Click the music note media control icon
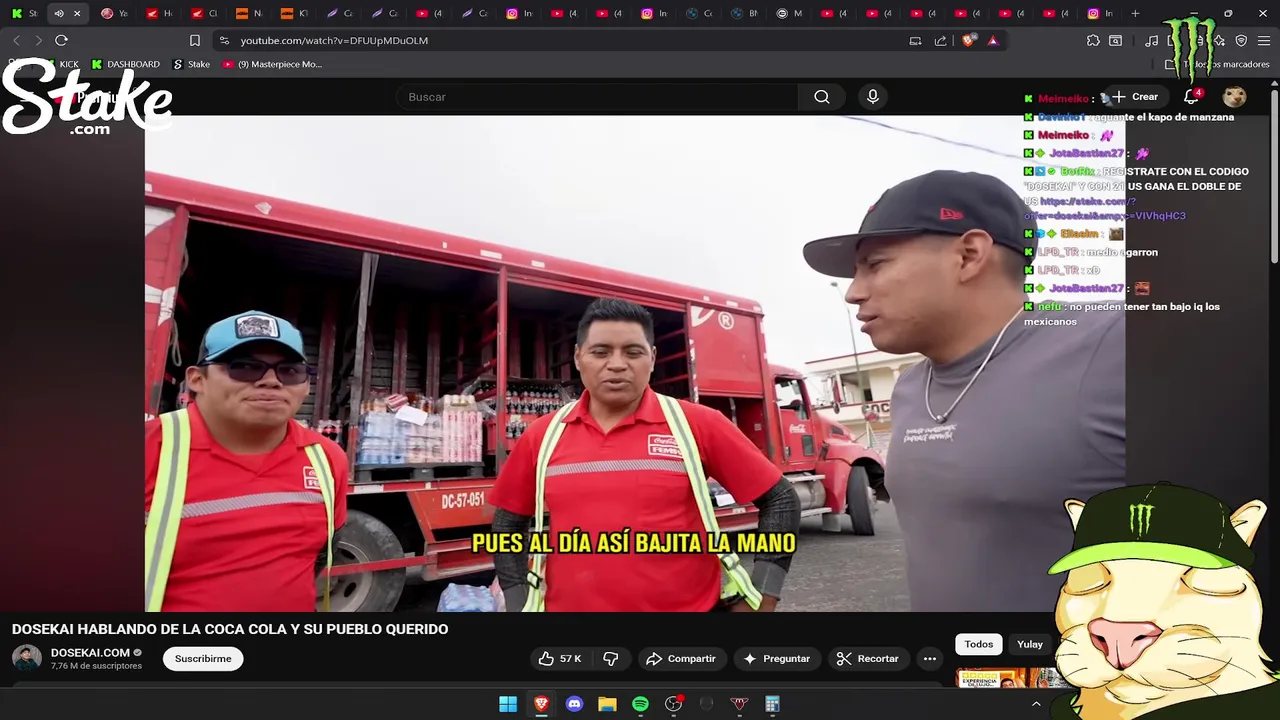The height and width of the screenshot is (720, 1280). tap(1152, 40)
